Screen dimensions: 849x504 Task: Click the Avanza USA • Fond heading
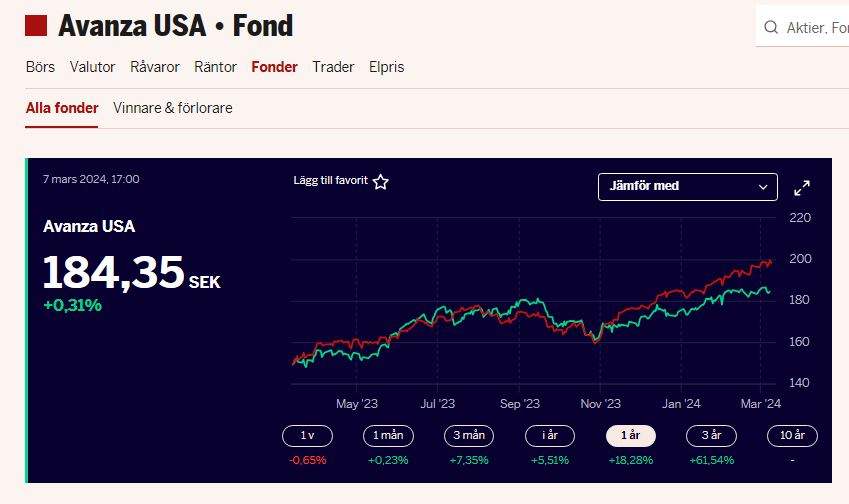175,26
